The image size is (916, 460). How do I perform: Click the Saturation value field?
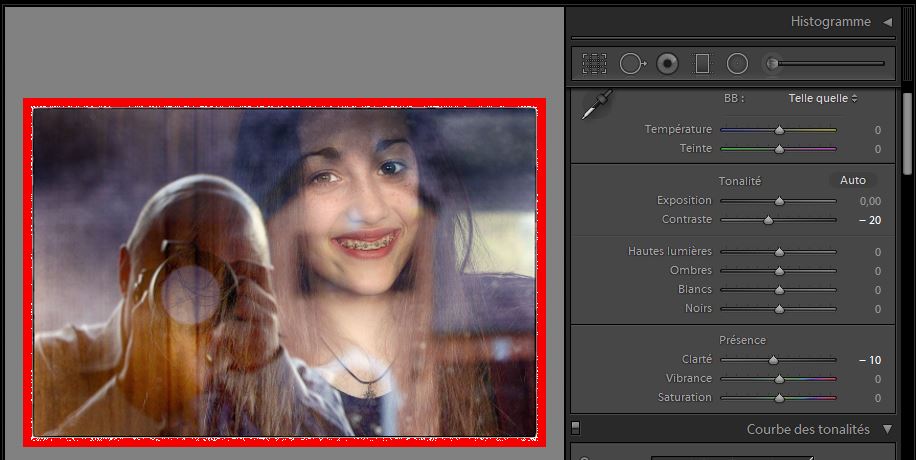(x=876, y=398)
